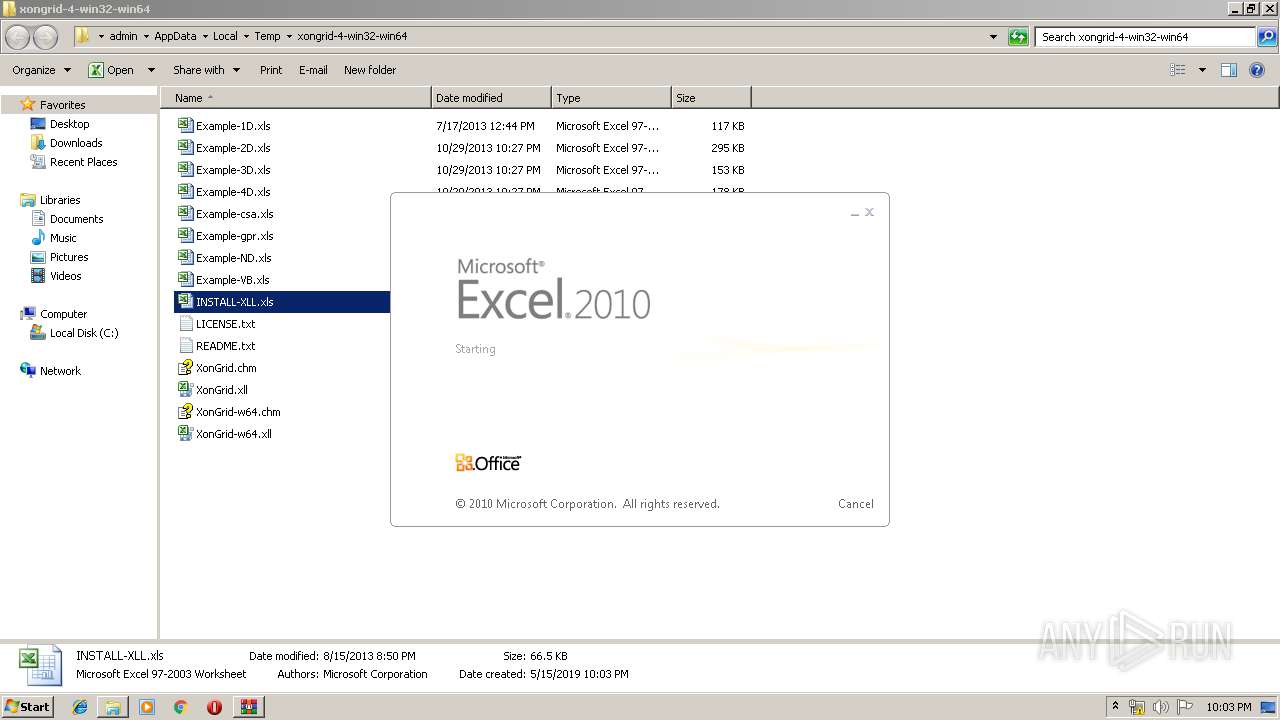Image resolution: width=1280 pixels, height=720 pixels.
Task: Open Downloads in navigation pane
Action: pos(76,143)
